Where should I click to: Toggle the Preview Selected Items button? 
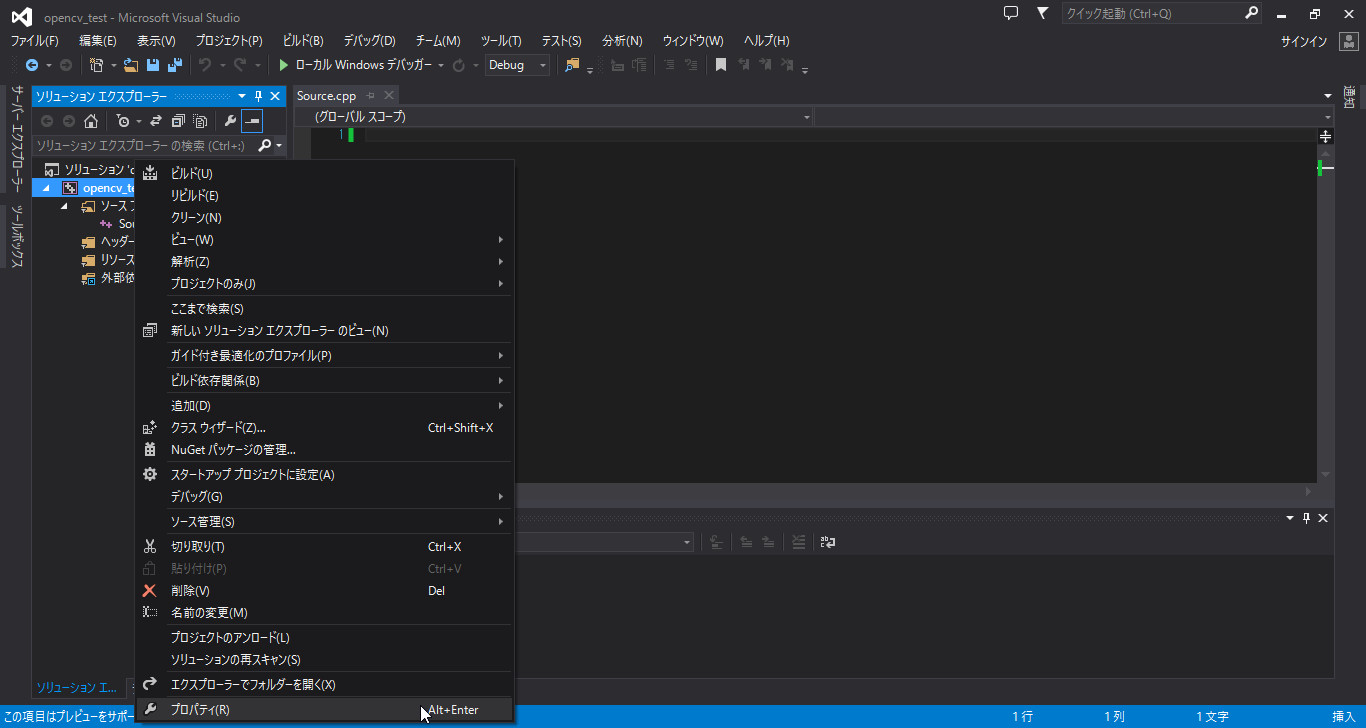click(252, 120)
